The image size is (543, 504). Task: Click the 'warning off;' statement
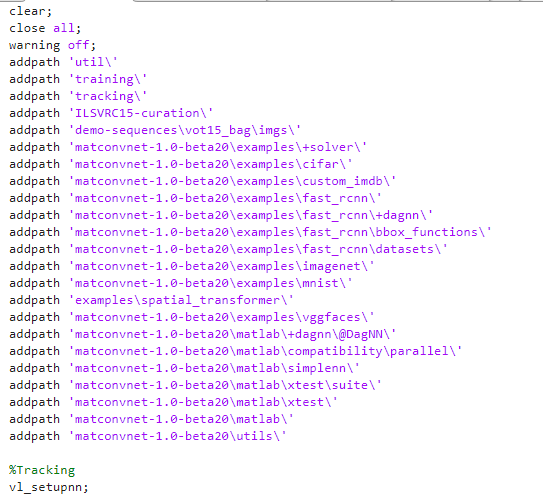tap(52, 45)
